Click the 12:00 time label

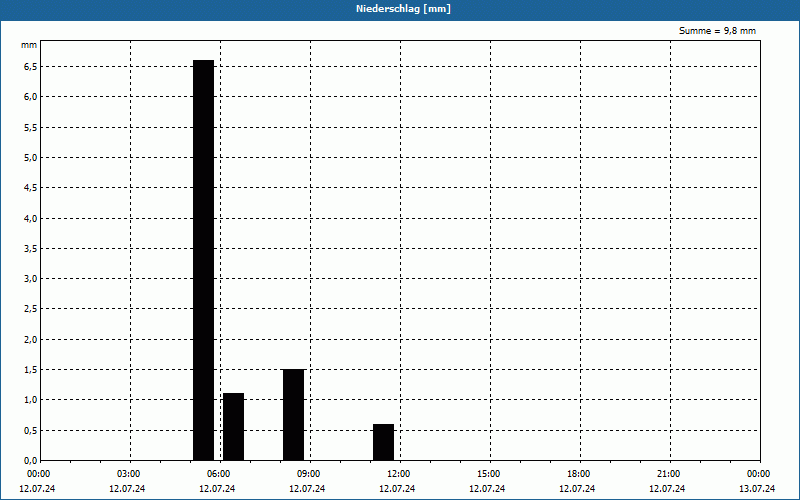coord(398,474)
